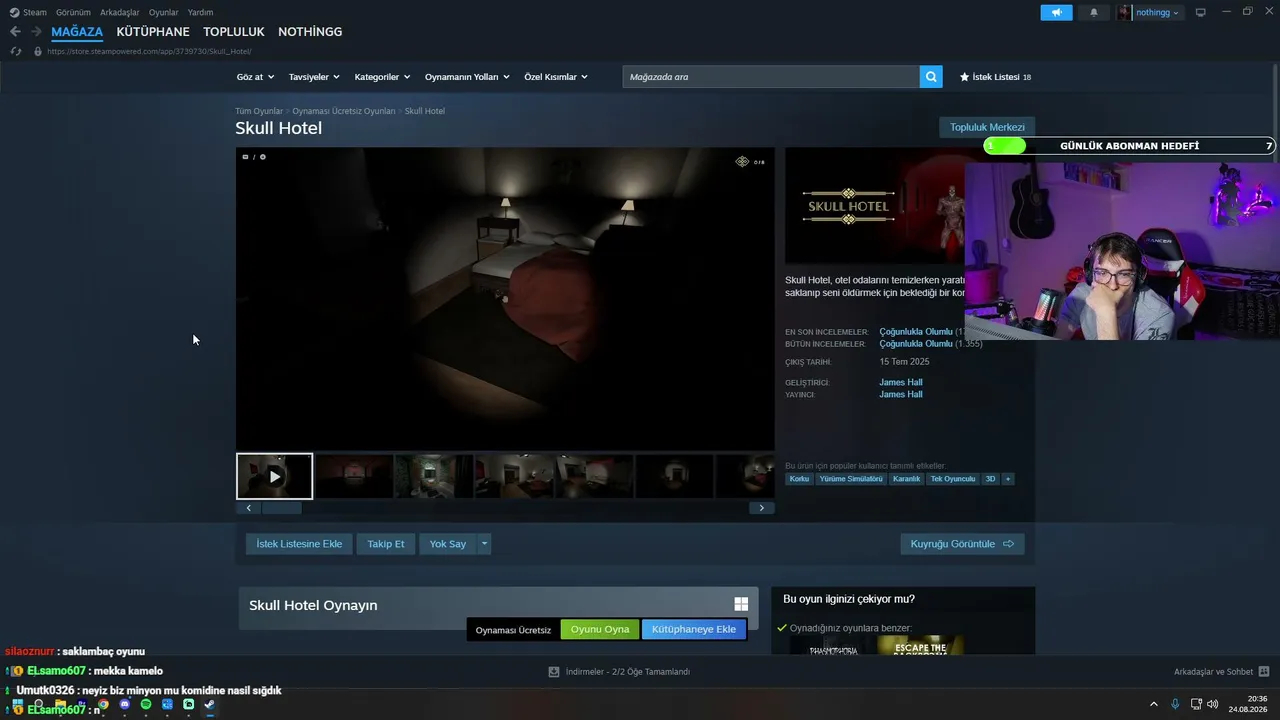The width and height of the screenshot is (1280, 720).
Task: Open Spotify from the taskbar
Action: tap(146, 705)
